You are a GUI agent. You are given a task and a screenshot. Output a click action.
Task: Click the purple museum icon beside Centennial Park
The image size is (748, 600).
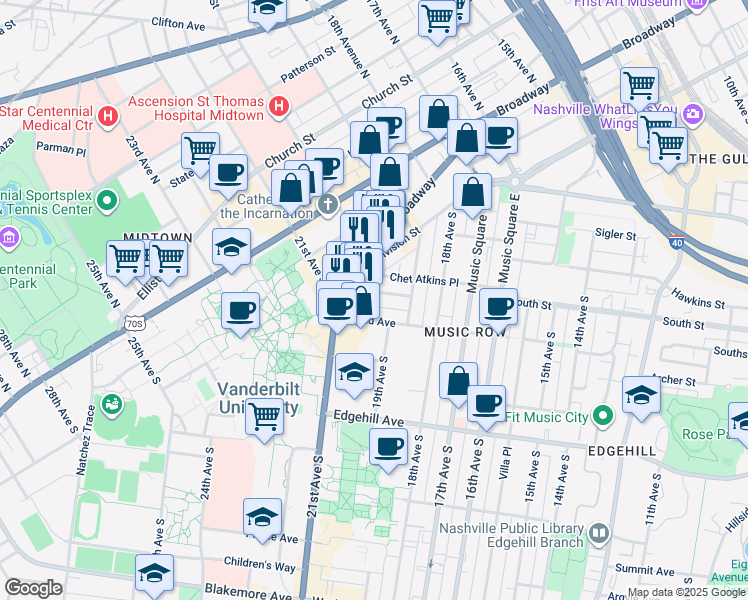(x=10, y=238)
